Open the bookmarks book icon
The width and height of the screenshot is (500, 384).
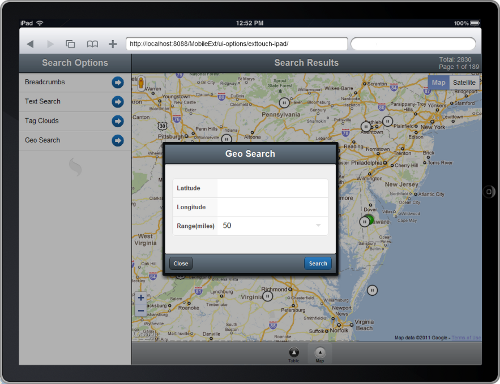tap(92, 44)
